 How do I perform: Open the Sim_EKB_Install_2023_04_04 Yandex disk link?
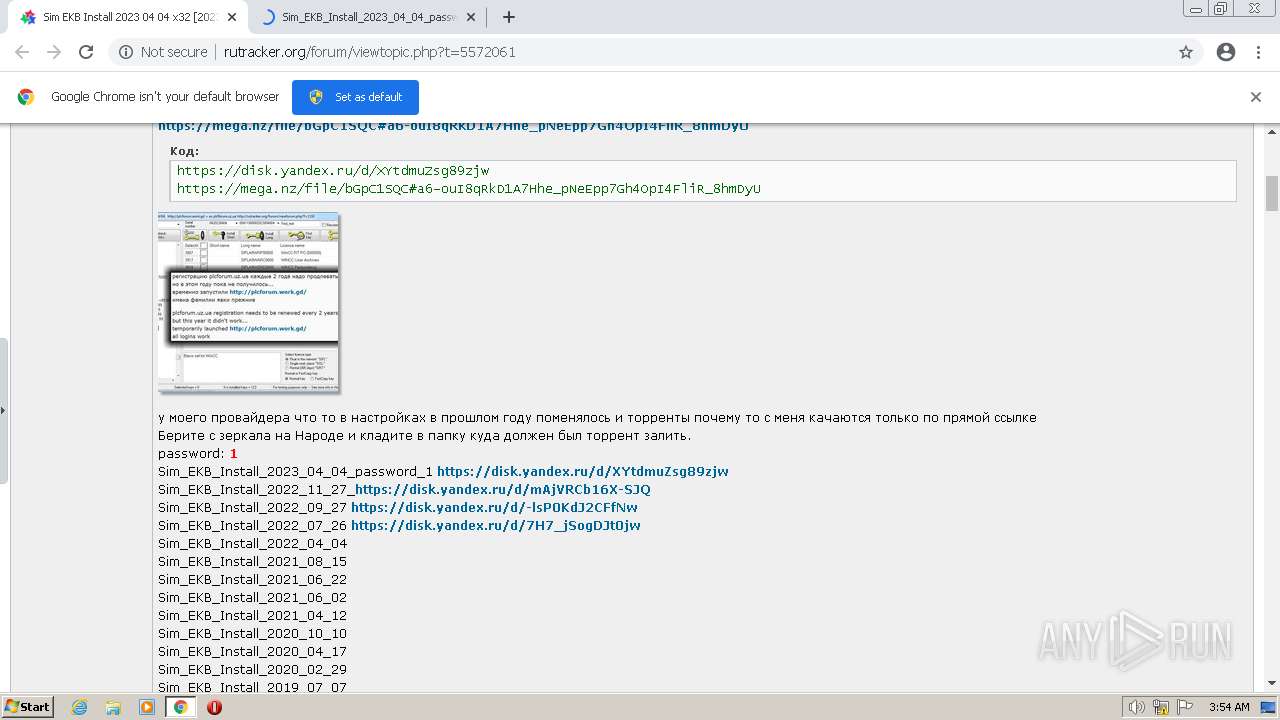pos(582,471)
